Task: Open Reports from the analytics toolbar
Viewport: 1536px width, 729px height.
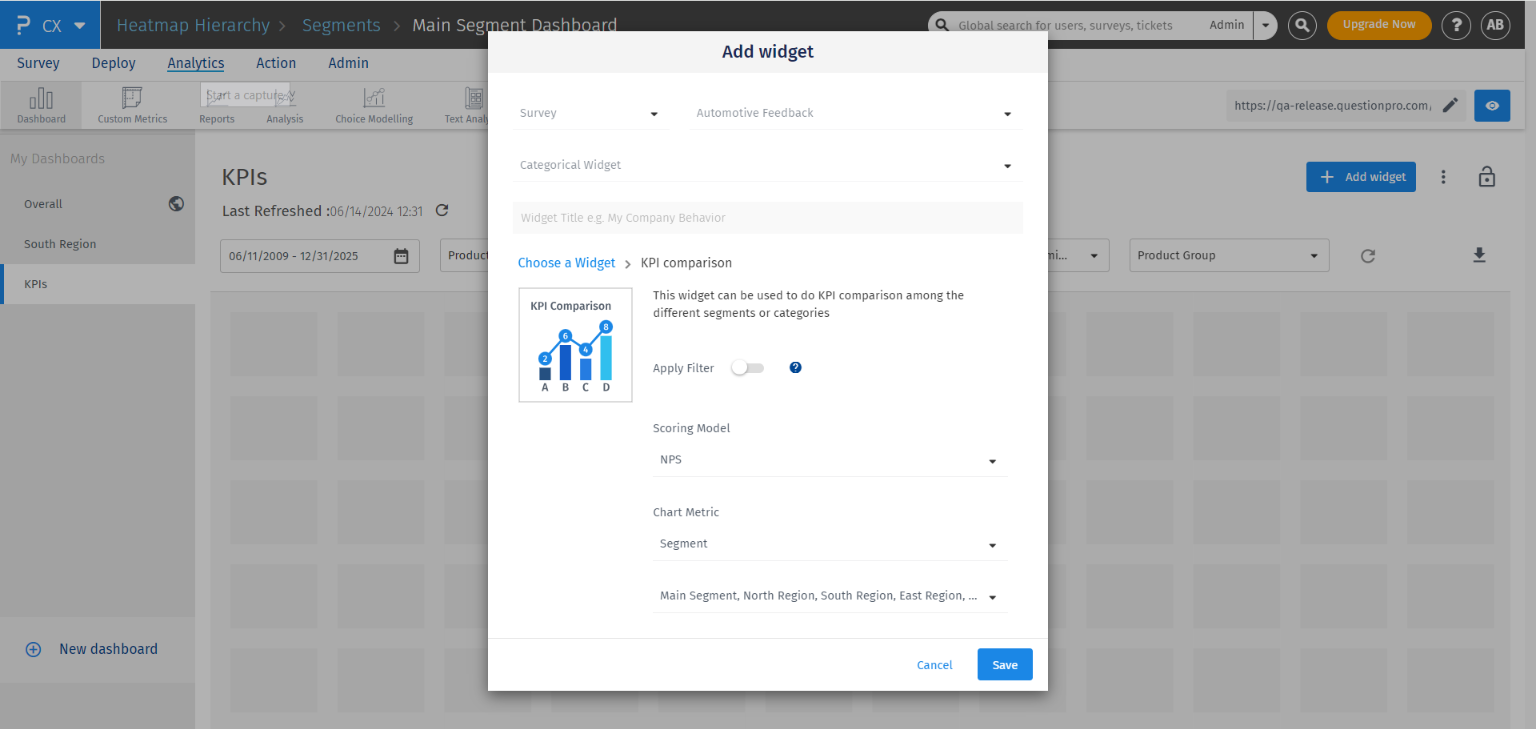Action: point(216,104)
